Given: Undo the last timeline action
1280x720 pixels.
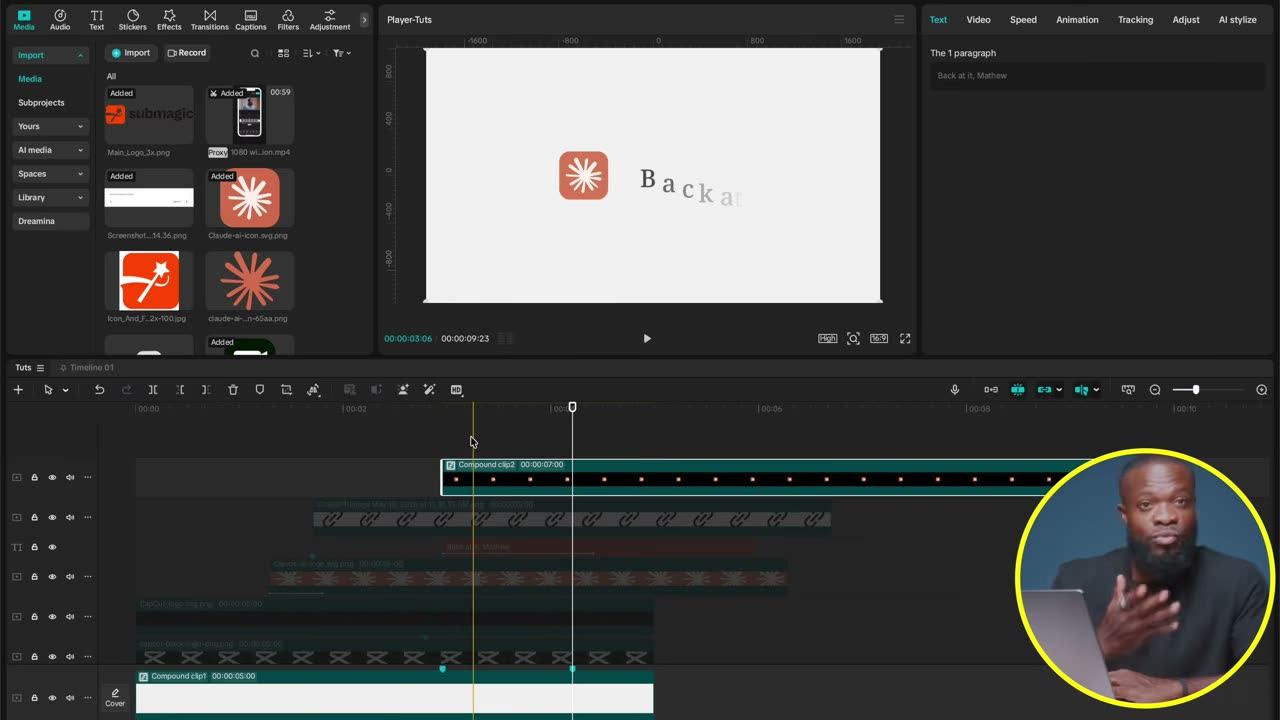Looking at the screenshot, I should (x=99, y=390).
